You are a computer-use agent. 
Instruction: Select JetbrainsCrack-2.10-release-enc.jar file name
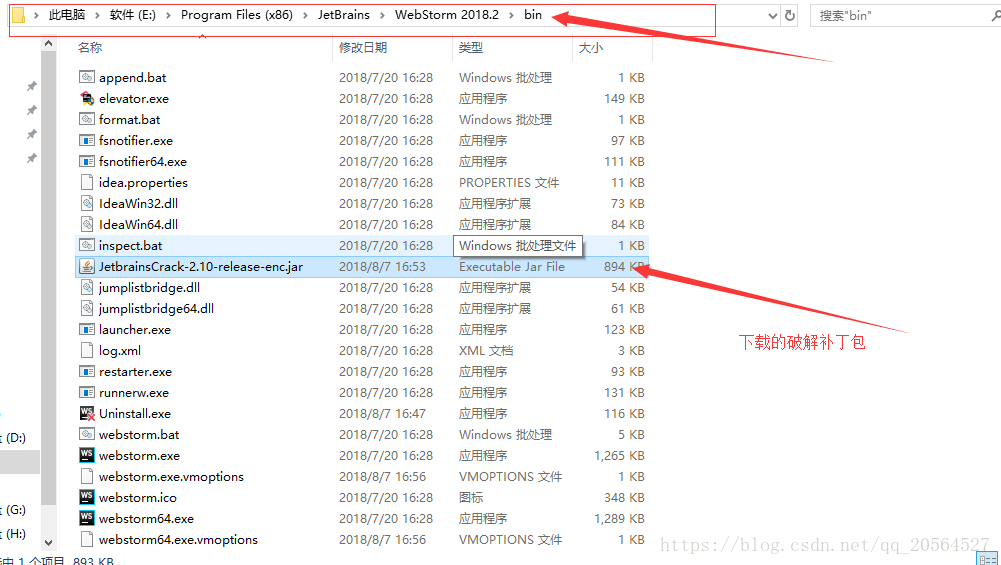(200, 266)
